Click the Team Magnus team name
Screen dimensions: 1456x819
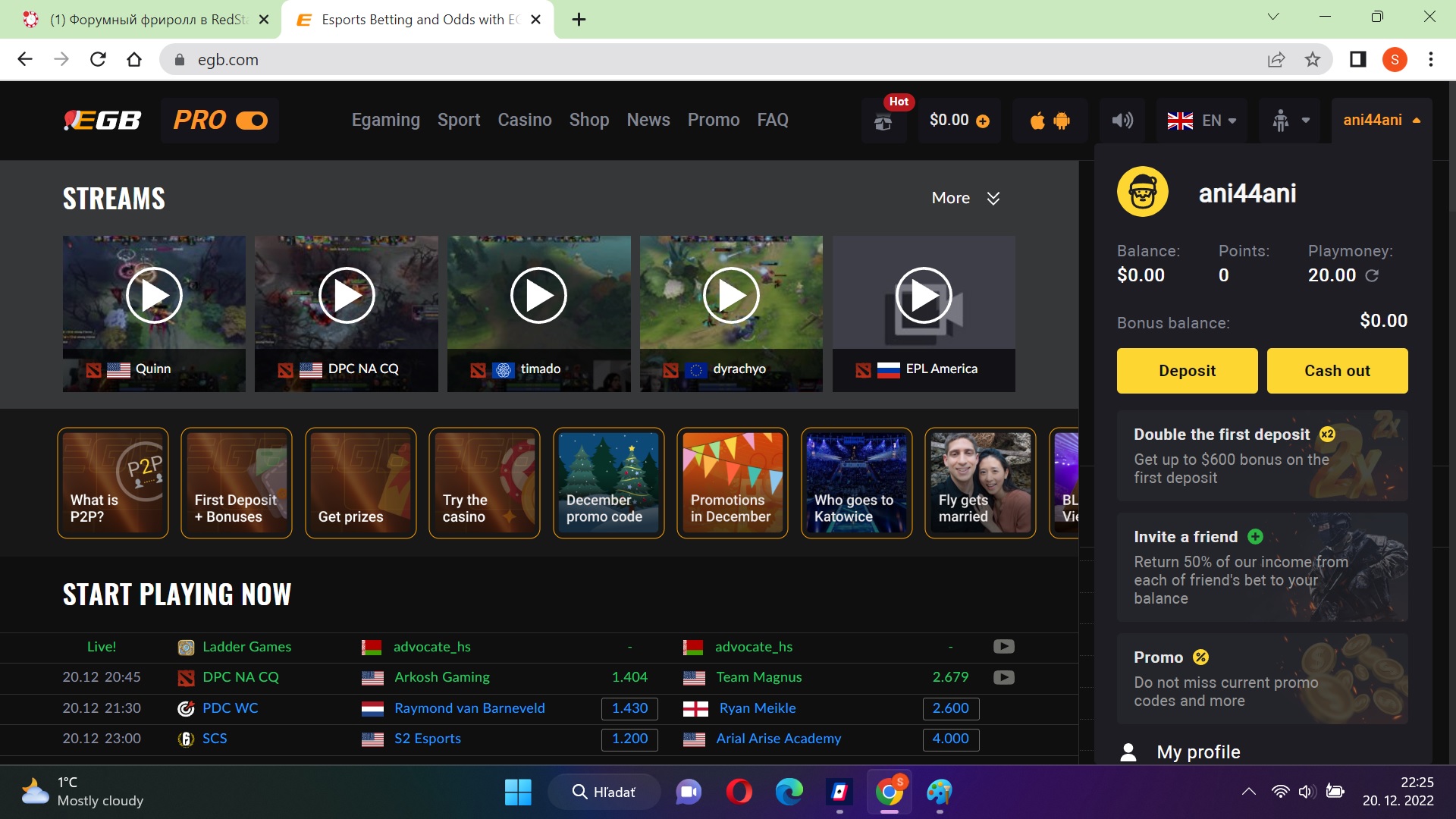click(x=758, y=677)
